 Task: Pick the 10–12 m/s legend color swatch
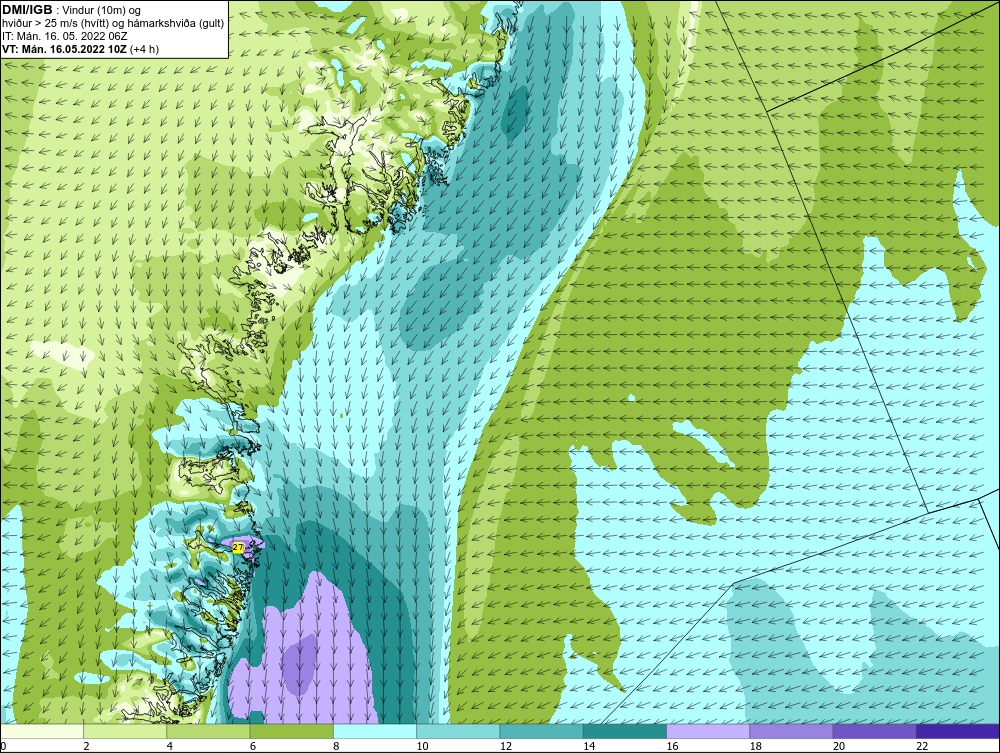(x=458, y=731)
